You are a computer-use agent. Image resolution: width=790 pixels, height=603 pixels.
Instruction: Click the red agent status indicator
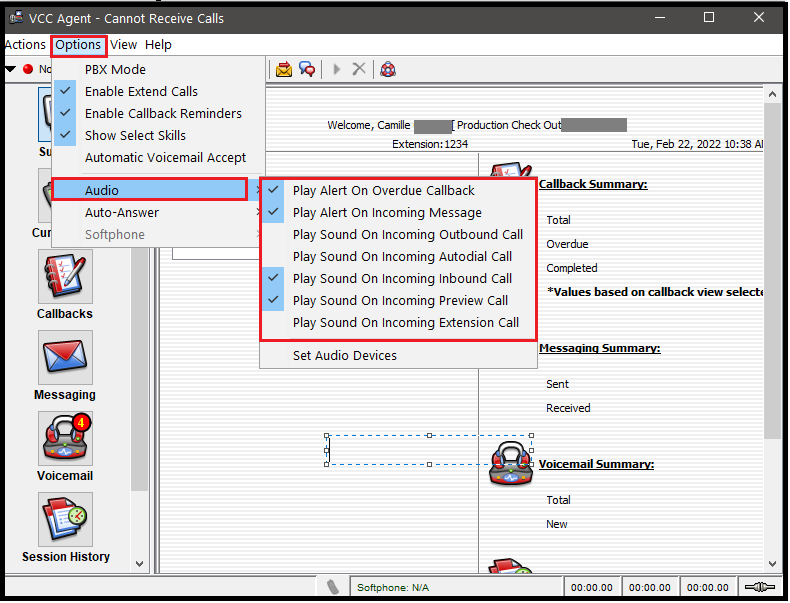tap(28, 69)
